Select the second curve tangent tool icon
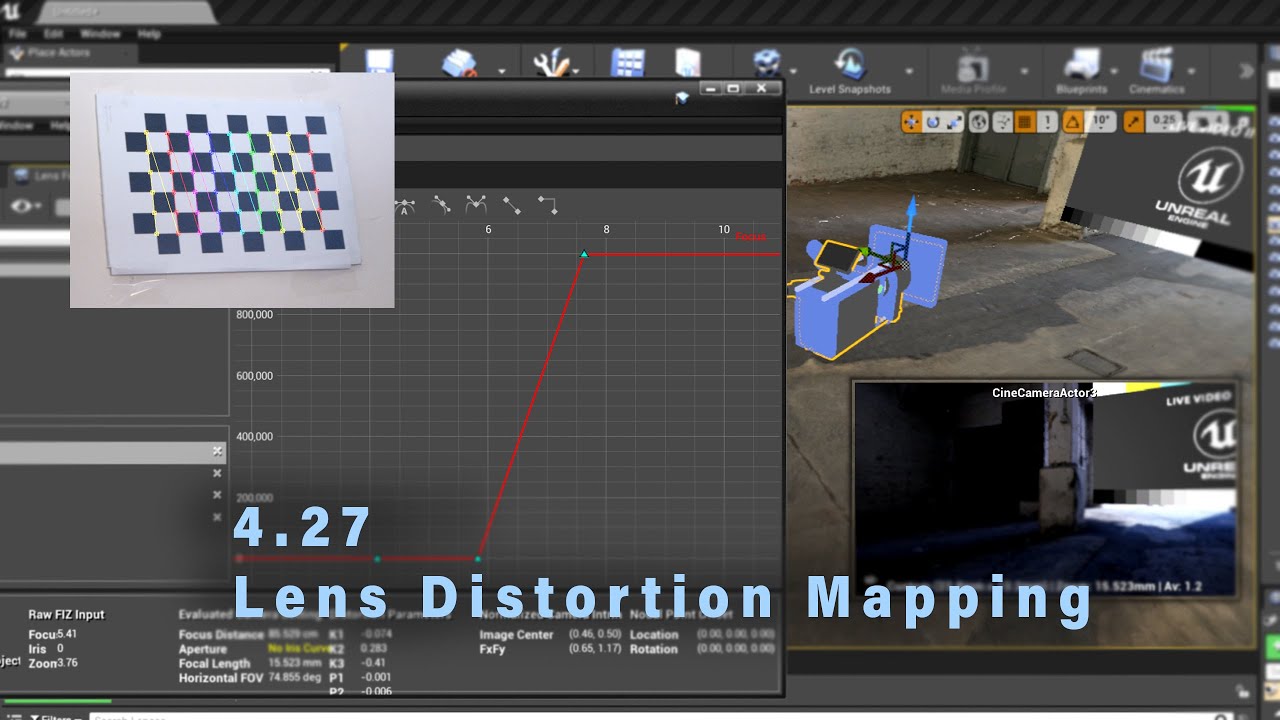The image size is (1280, 720). (441, 205)
